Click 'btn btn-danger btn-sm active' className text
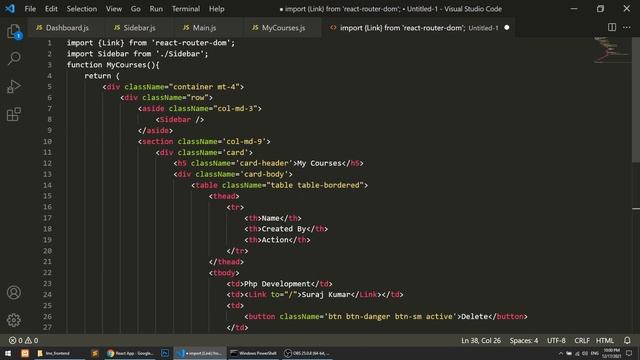Image resolution: width=640 pixels, height=360 pixels. coord(390,316)
